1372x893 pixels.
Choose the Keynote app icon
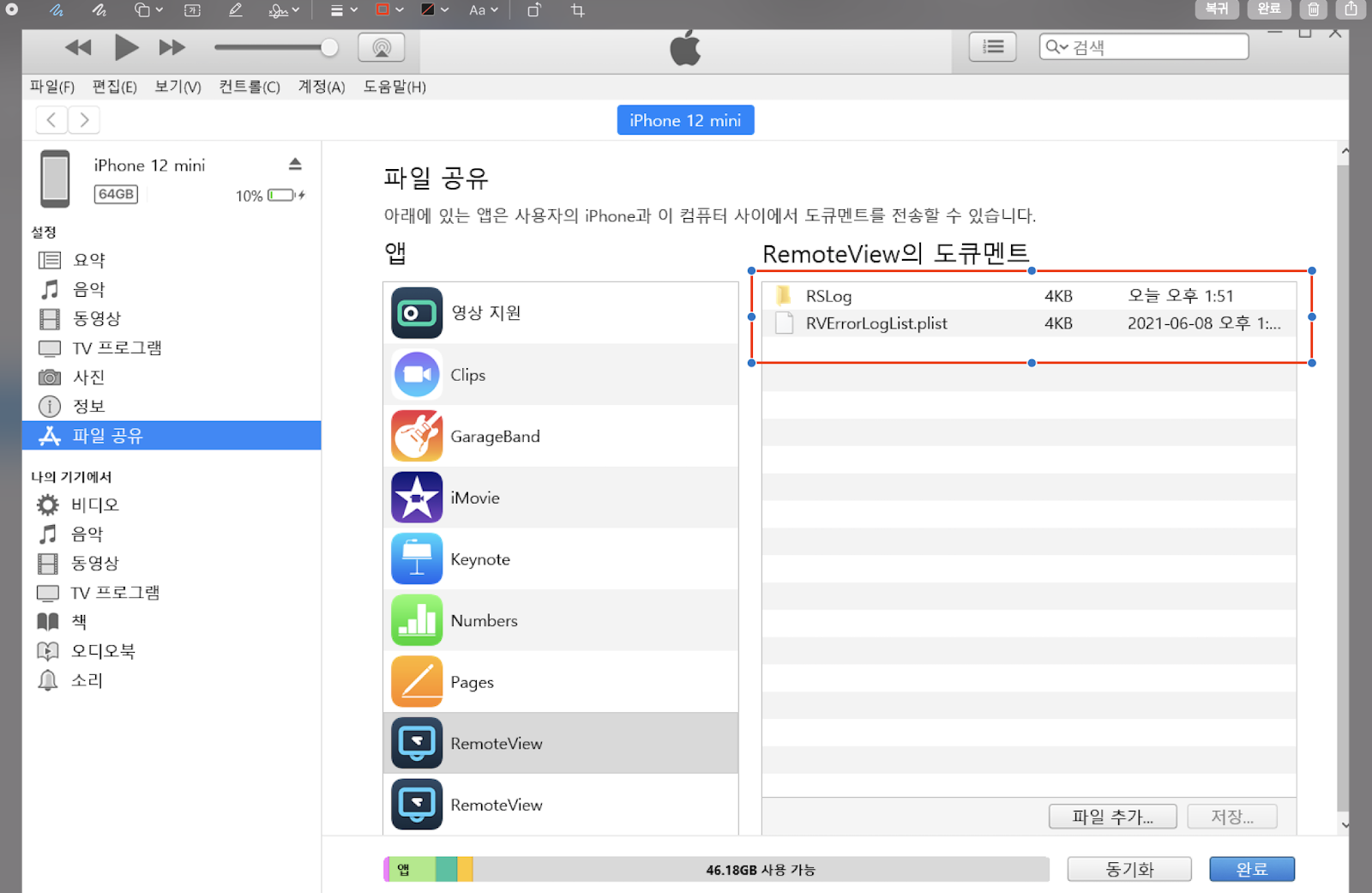coord(417,559)
